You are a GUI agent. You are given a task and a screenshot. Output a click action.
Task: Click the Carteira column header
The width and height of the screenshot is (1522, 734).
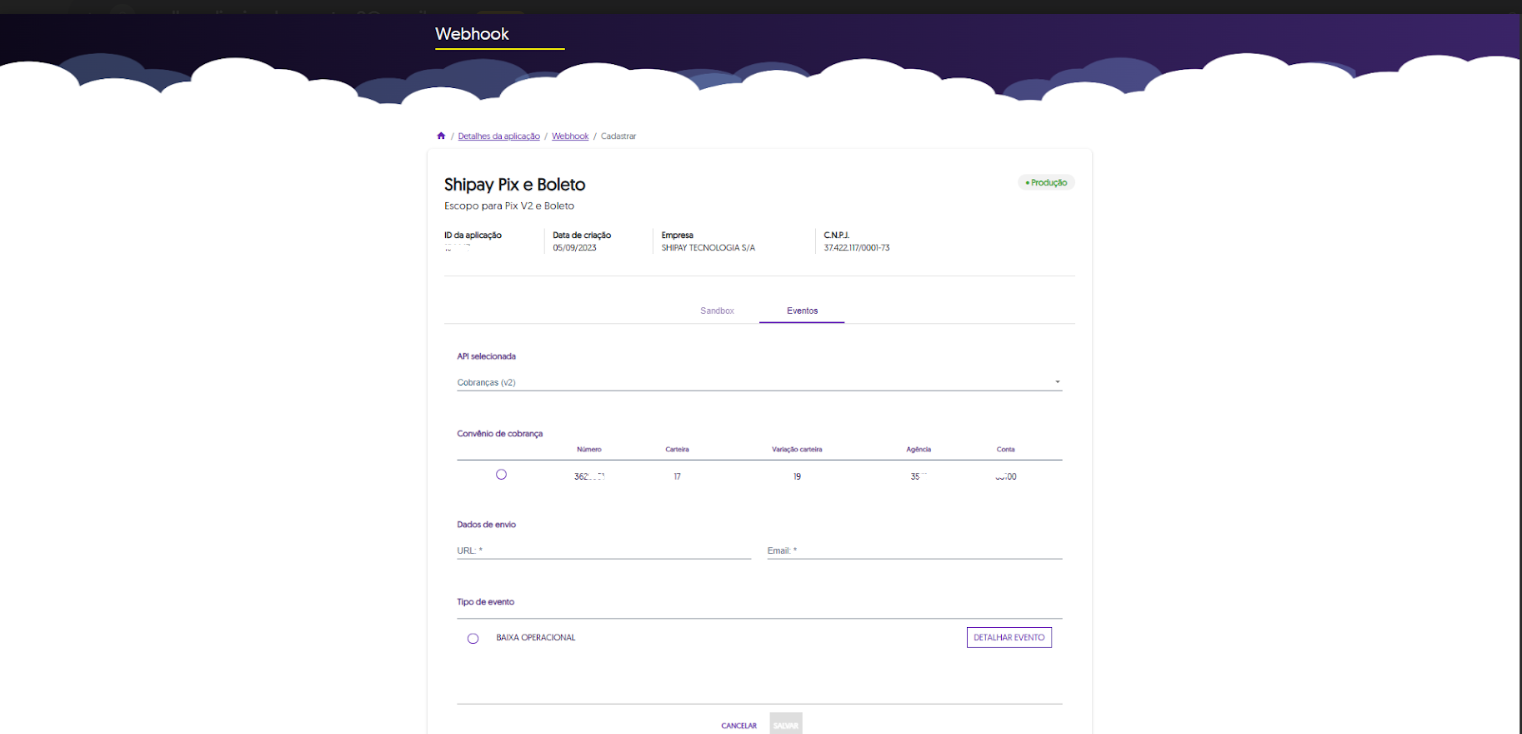[677, 449]
